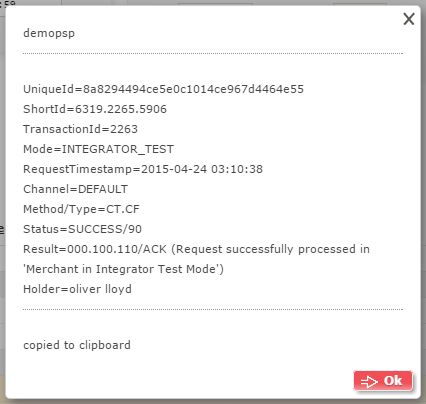Click the RequestTimestamp line
426x404 pixels.
143,169
